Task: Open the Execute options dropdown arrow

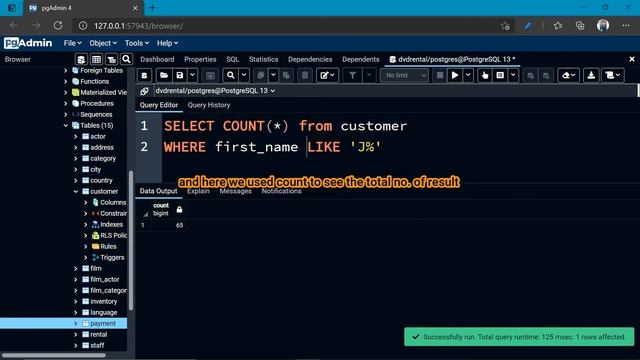Action: (x=468, y=75)
